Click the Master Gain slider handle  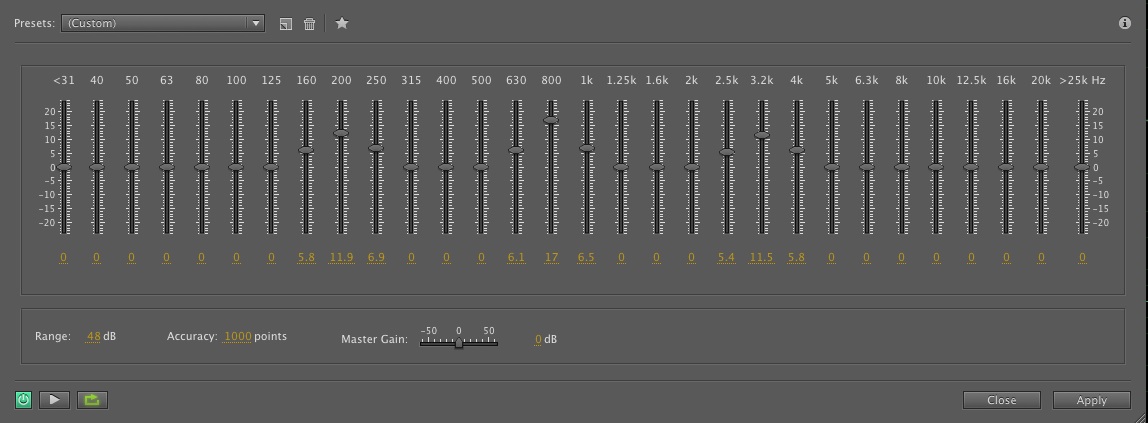(458, 343)
